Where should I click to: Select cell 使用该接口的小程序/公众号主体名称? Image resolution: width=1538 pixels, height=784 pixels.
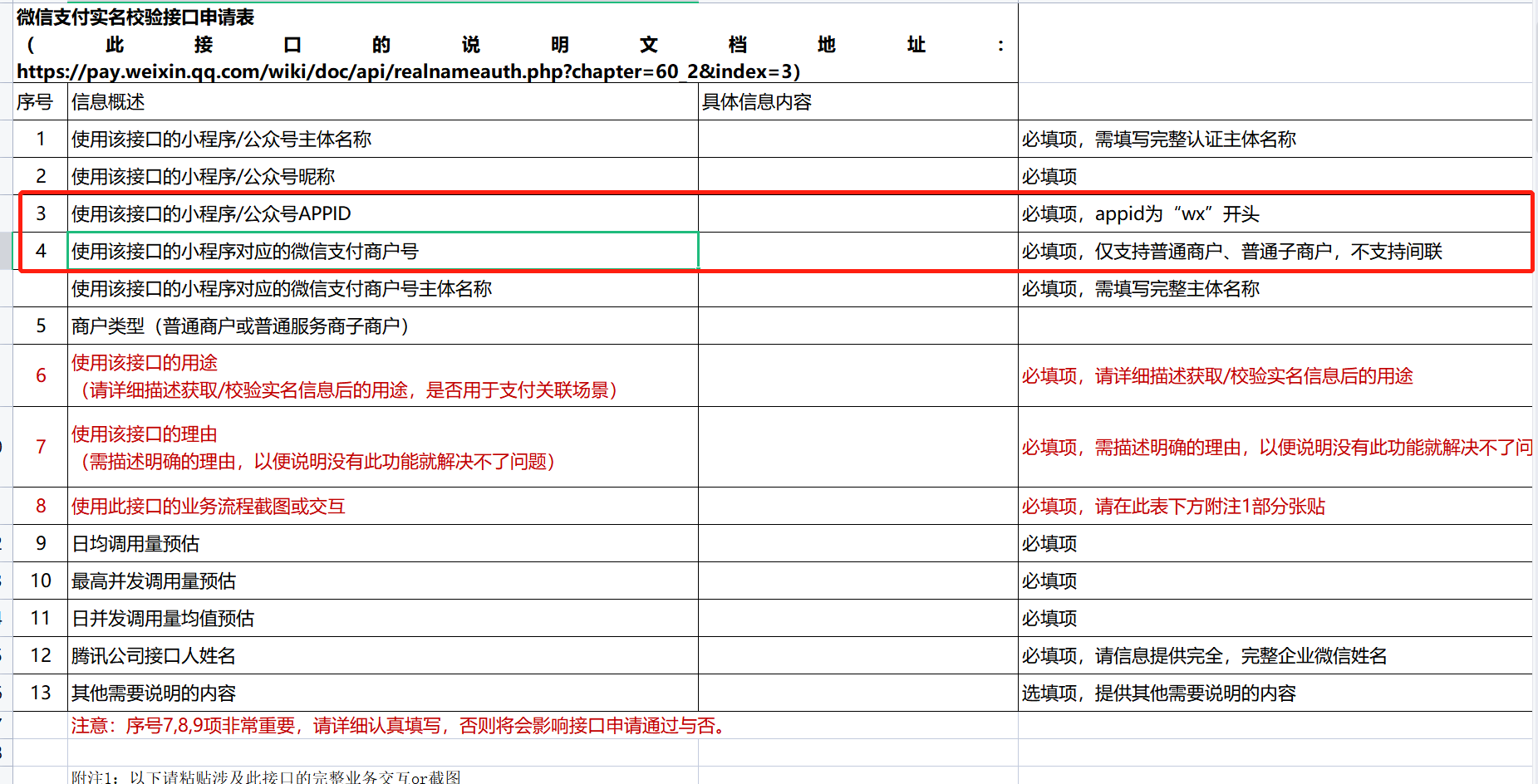[x=382, y=140]
